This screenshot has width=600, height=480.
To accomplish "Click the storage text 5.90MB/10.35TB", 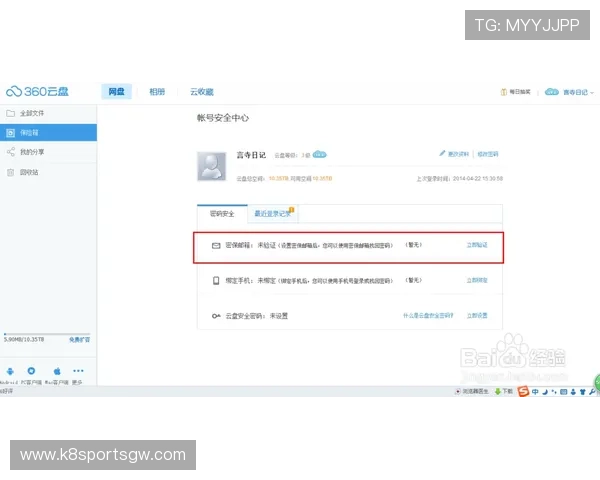I will (24, 340).
